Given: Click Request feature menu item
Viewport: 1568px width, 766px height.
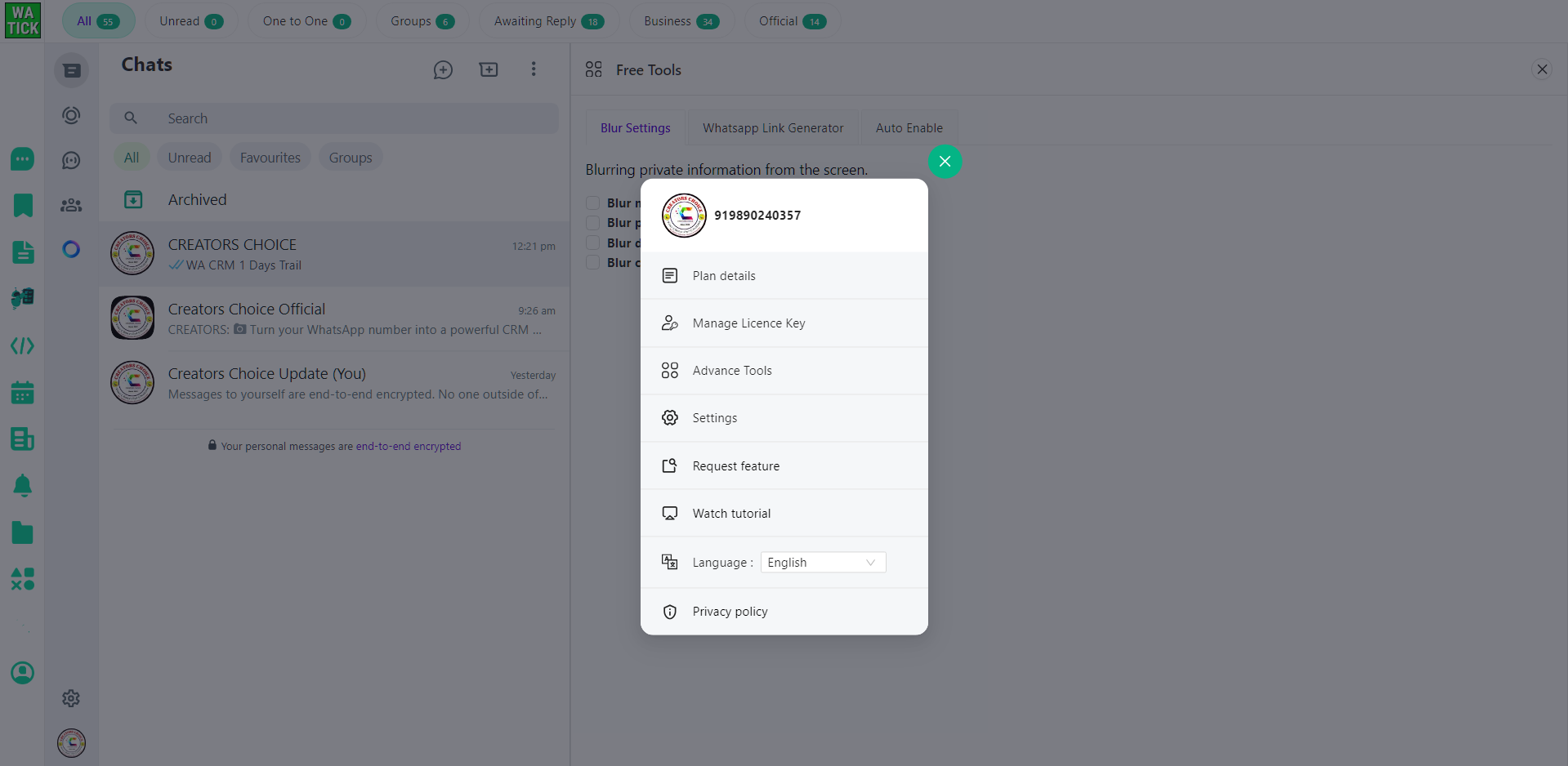Looking at the screenshot, I should [784, 466].
